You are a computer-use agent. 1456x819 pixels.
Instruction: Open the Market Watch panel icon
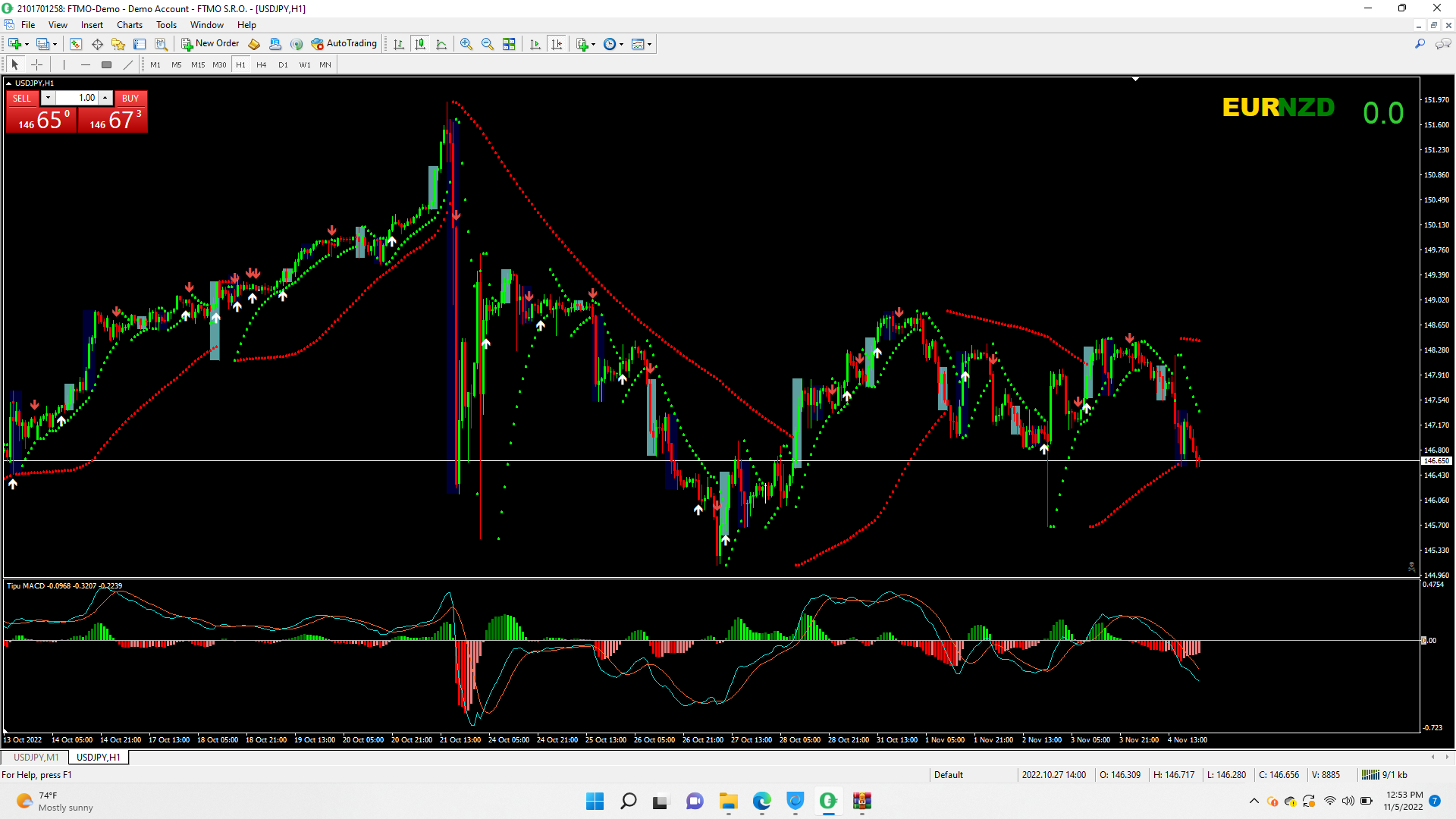point(75,44)
